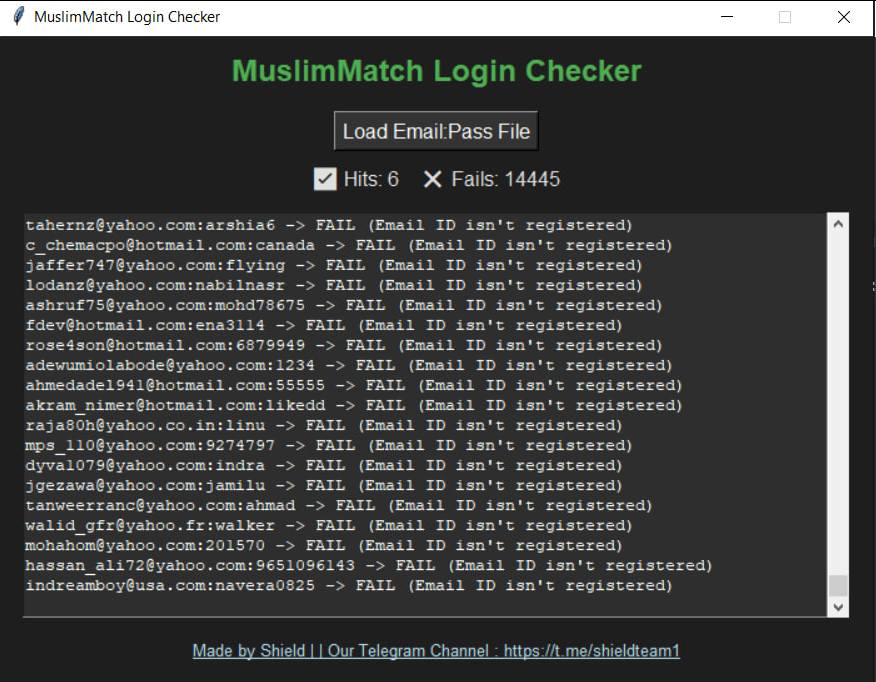Select the c_chemacpo@hotmail.com log line
The width and height of the screenshot is (876, 682).
(349, 245)
